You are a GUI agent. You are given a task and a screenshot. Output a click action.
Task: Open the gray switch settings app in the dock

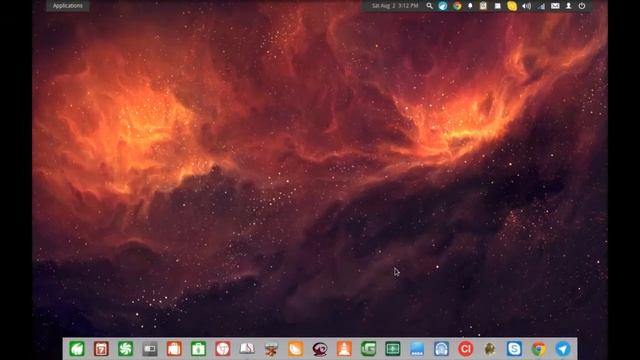tap(150, 349)
